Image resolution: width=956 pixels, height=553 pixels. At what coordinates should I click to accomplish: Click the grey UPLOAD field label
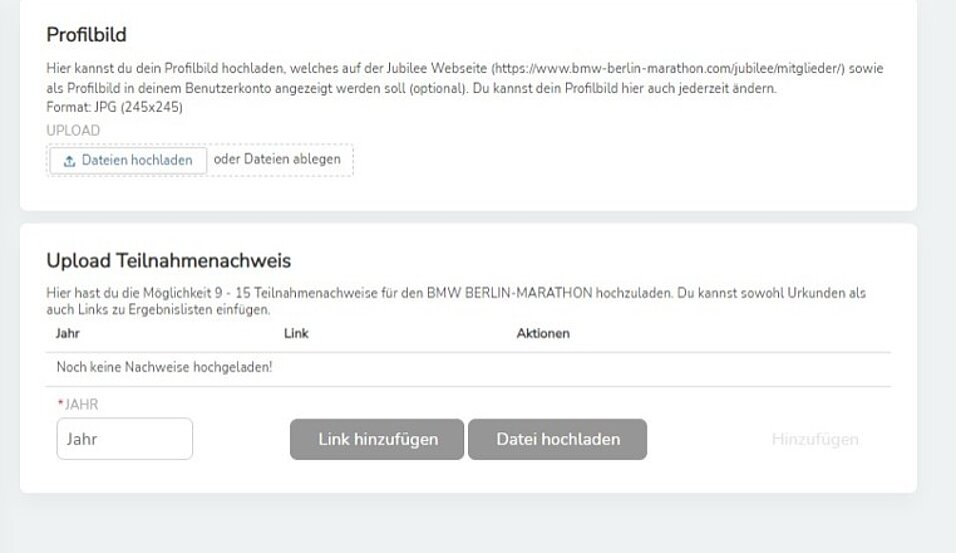73,130
